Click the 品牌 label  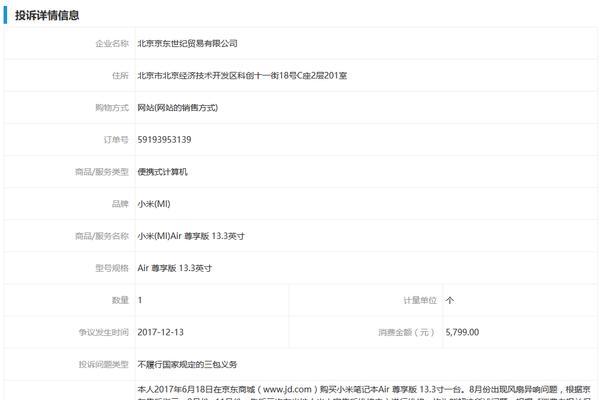click(120, 204)
